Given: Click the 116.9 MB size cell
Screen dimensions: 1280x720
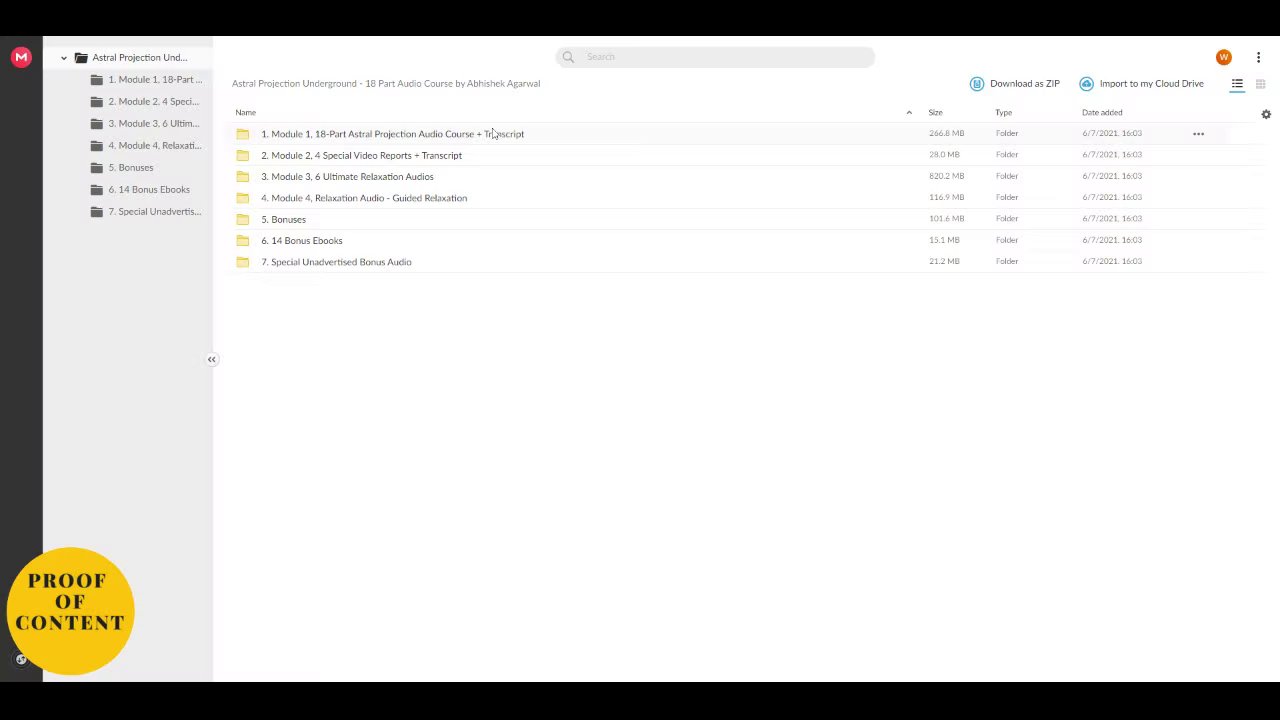Looking at the screenshot, I should 946,197.
